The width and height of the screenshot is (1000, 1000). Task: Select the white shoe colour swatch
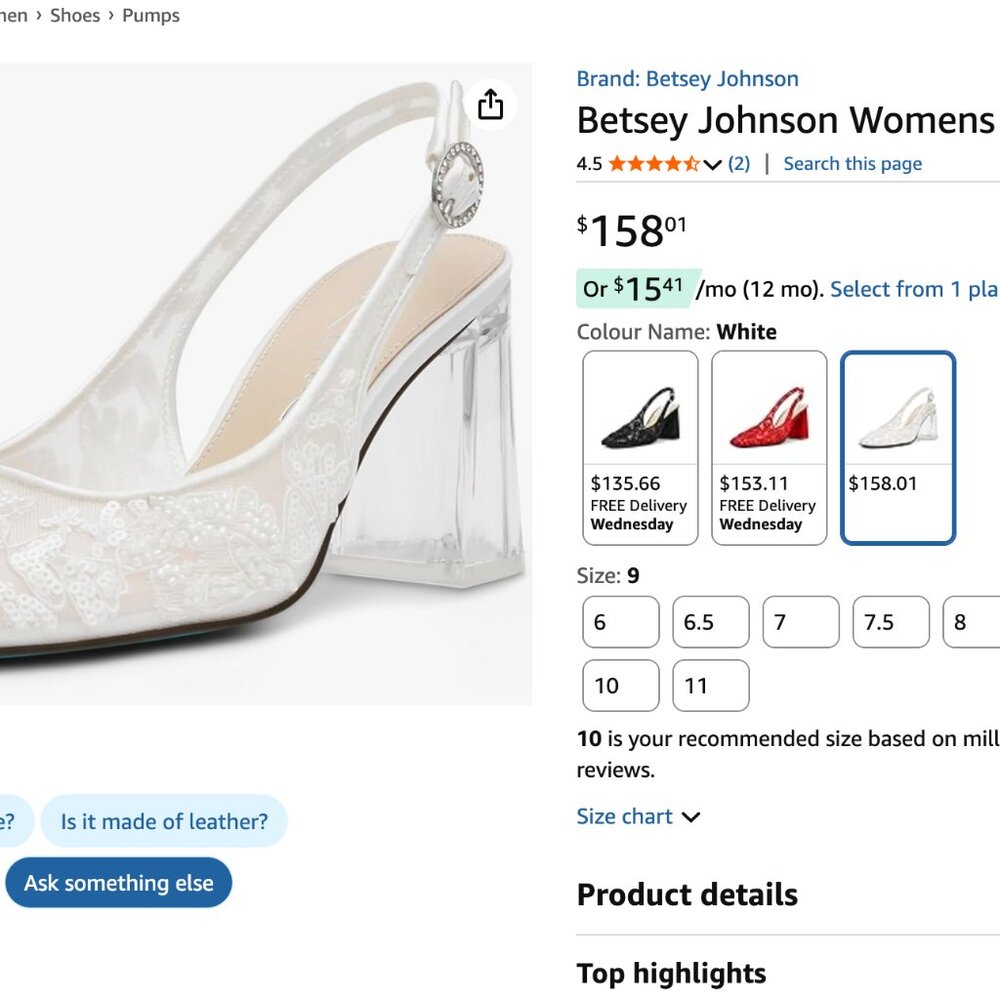pos(898,448)
